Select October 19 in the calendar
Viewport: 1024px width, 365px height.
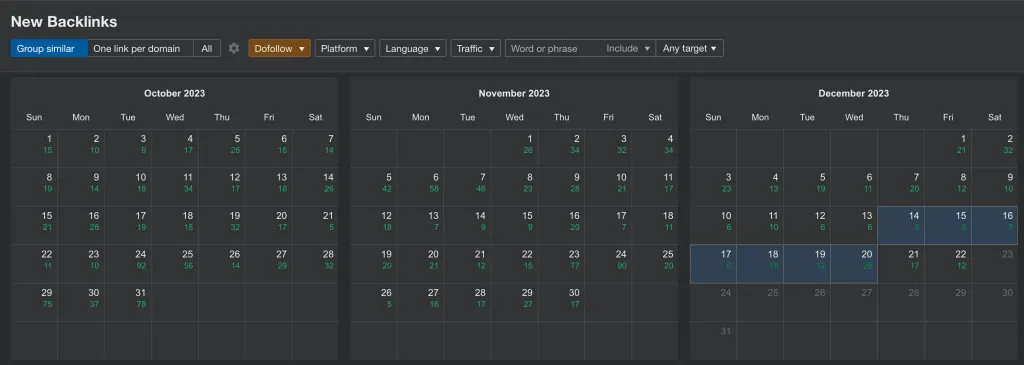[x=222, y=225]
